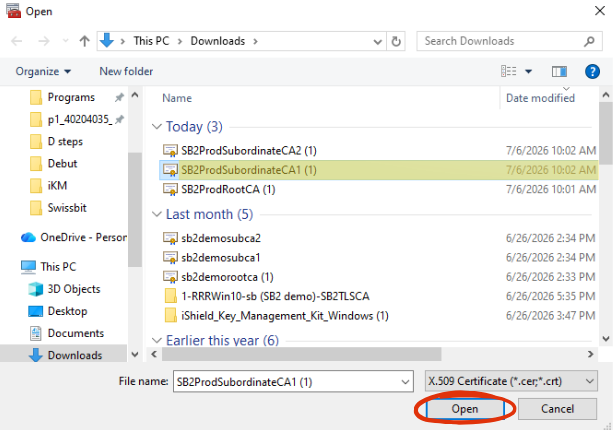
Task: Click the Forward navigation arrow
Action: tap(44, 41)
